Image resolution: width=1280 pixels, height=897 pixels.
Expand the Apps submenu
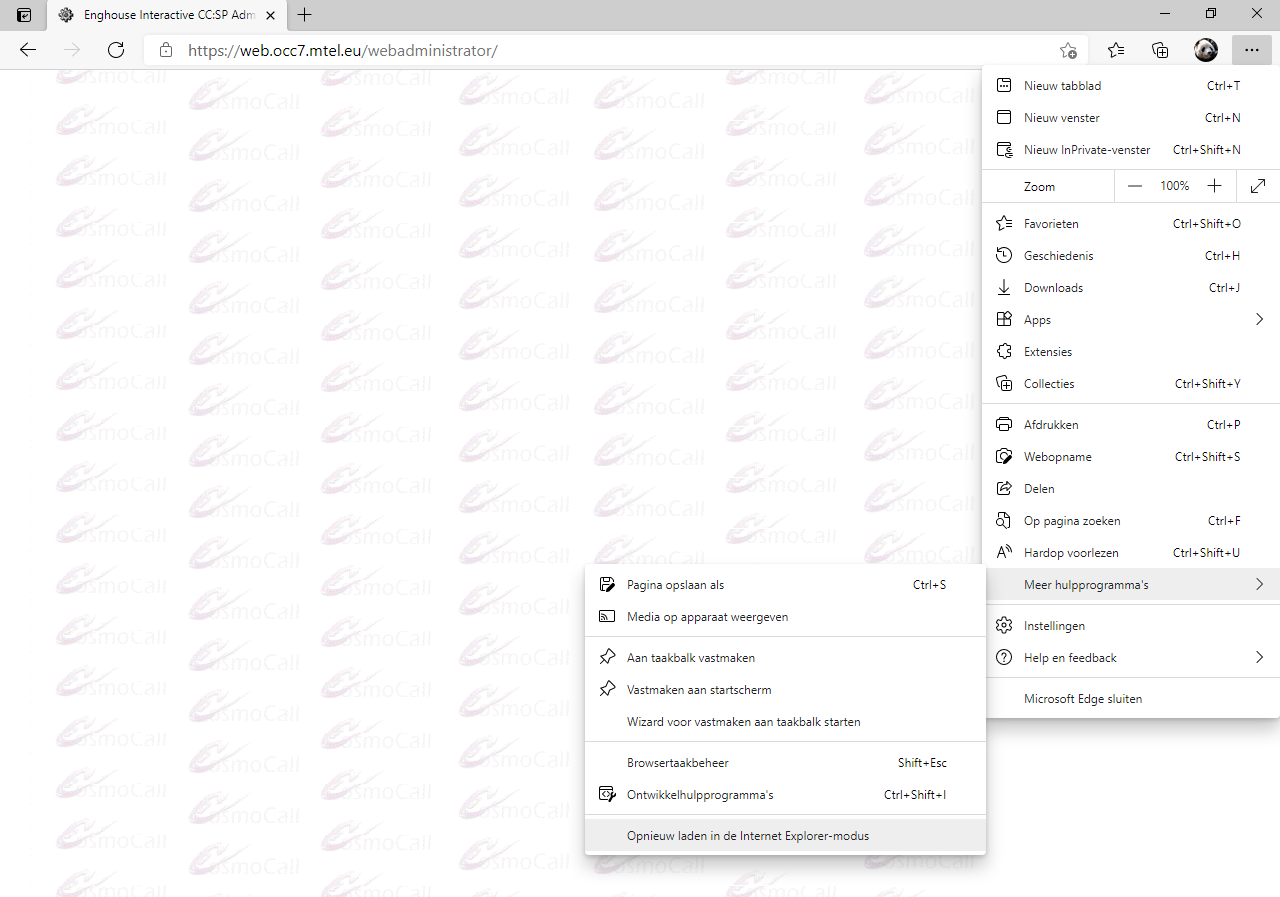(x=1130, y=320)
